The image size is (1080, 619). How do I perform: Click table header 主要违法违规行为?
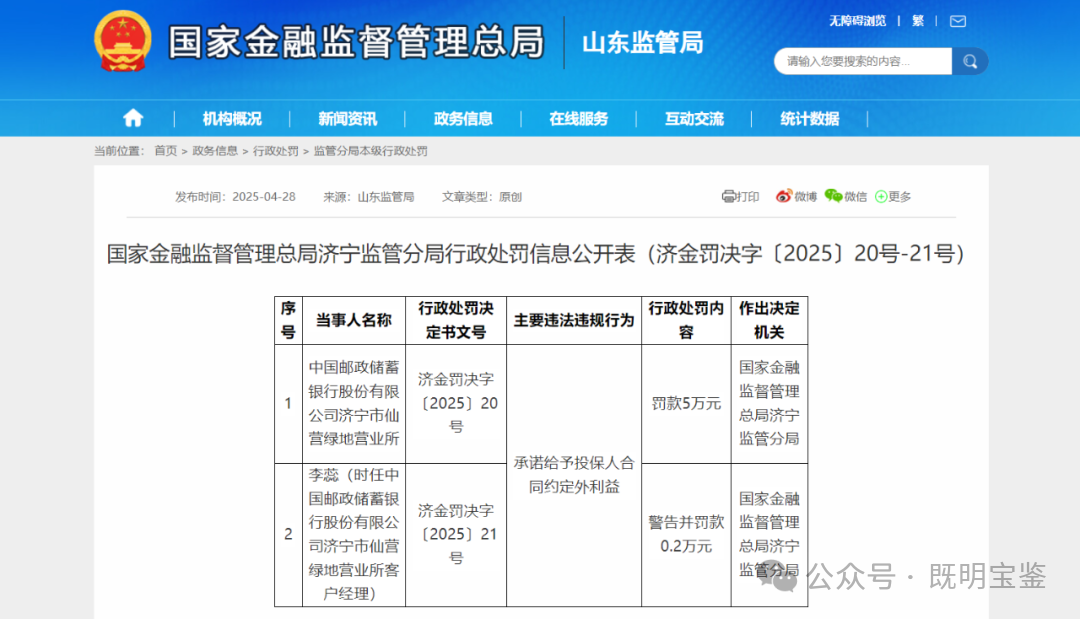click(x=574, y=320)
